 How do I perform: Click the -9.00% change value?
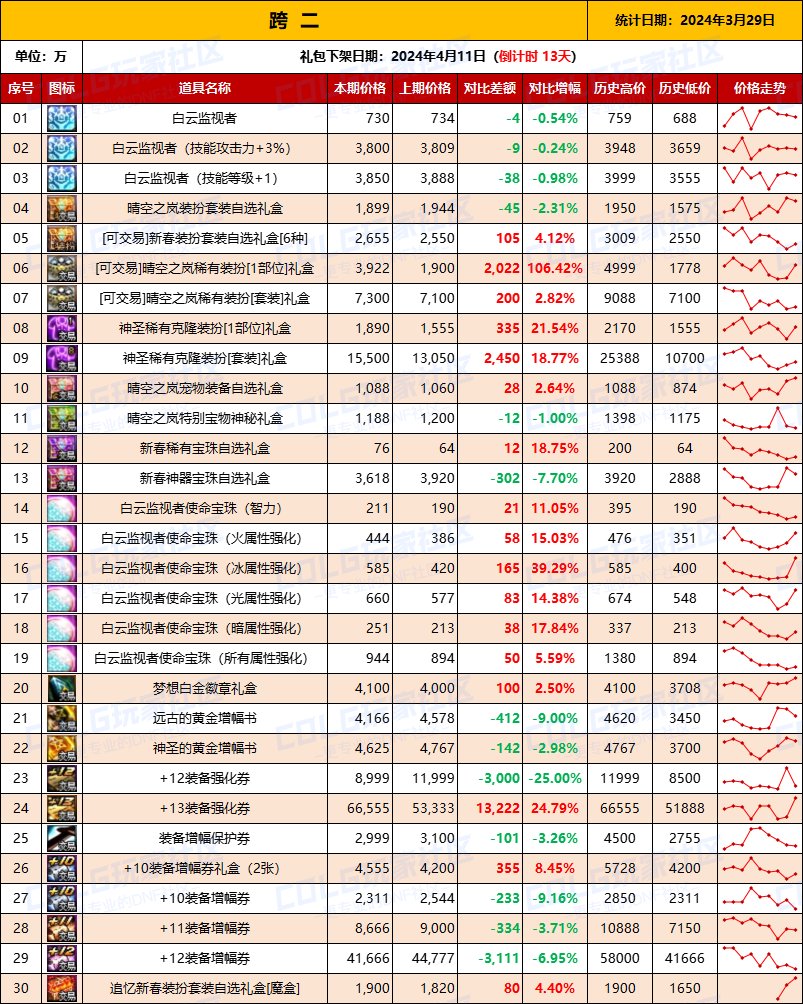(x=555, y=718)
